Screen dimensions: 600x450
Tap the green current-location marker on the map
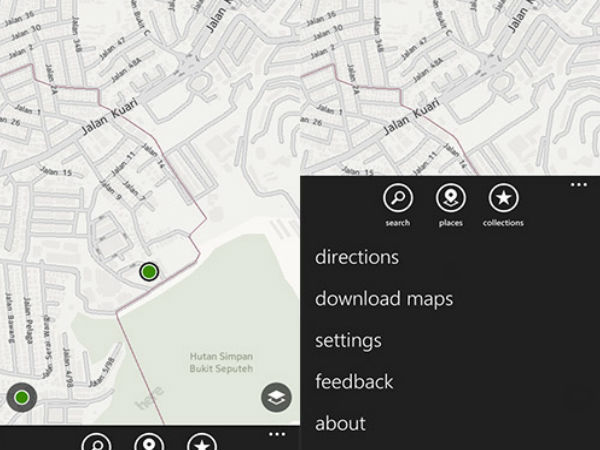[x=149, y=271]
